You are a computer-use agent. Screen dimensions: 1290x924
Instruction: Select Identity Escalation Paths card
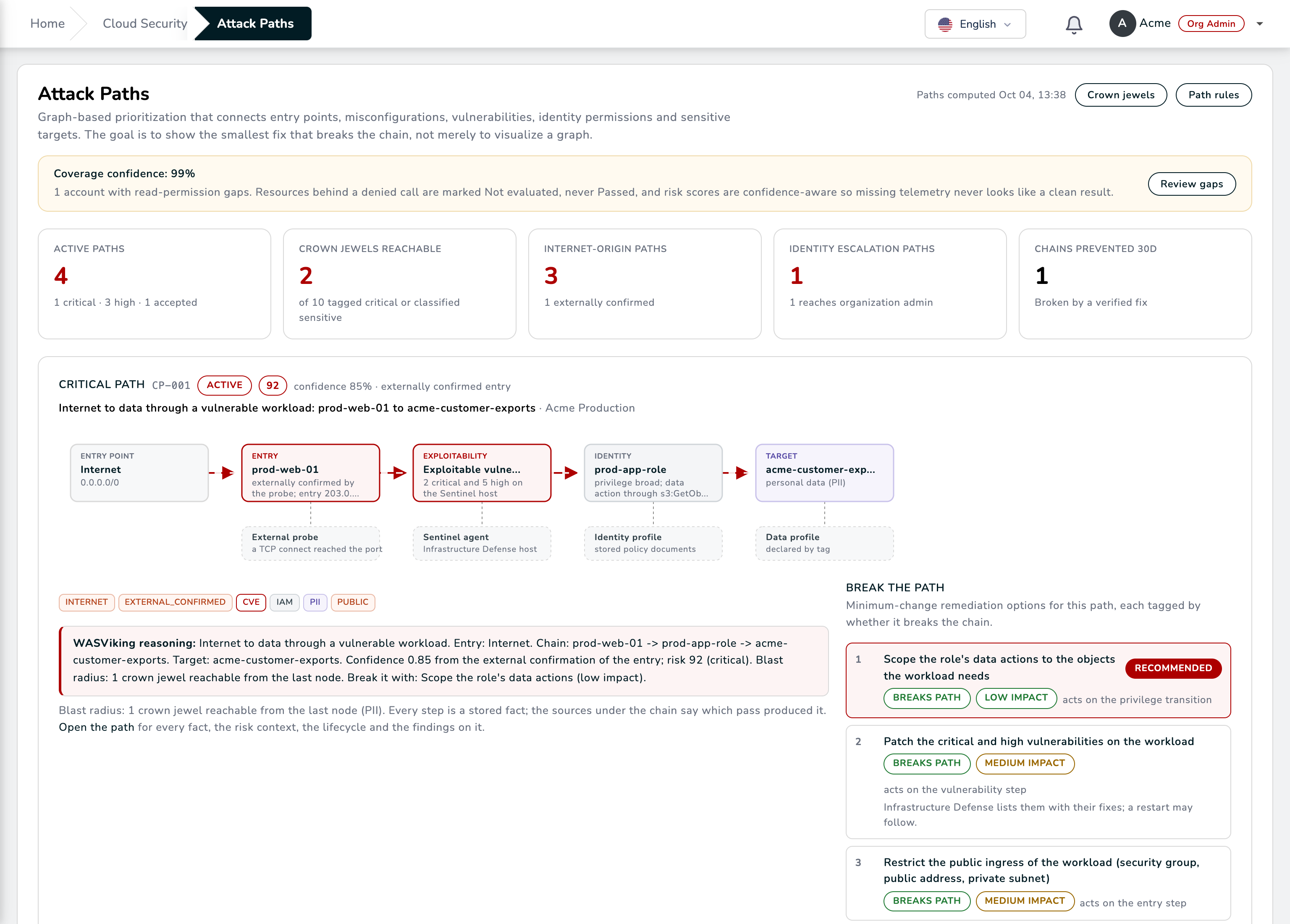click(889, 284)
